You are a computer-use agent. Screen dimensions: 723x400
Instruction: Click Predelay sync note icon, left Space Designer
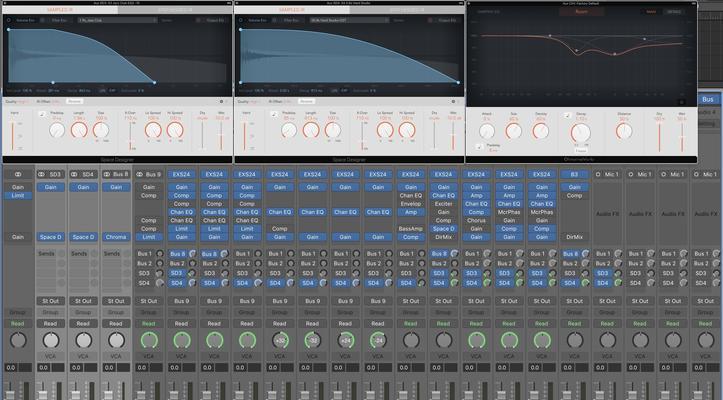pos(42,114)
